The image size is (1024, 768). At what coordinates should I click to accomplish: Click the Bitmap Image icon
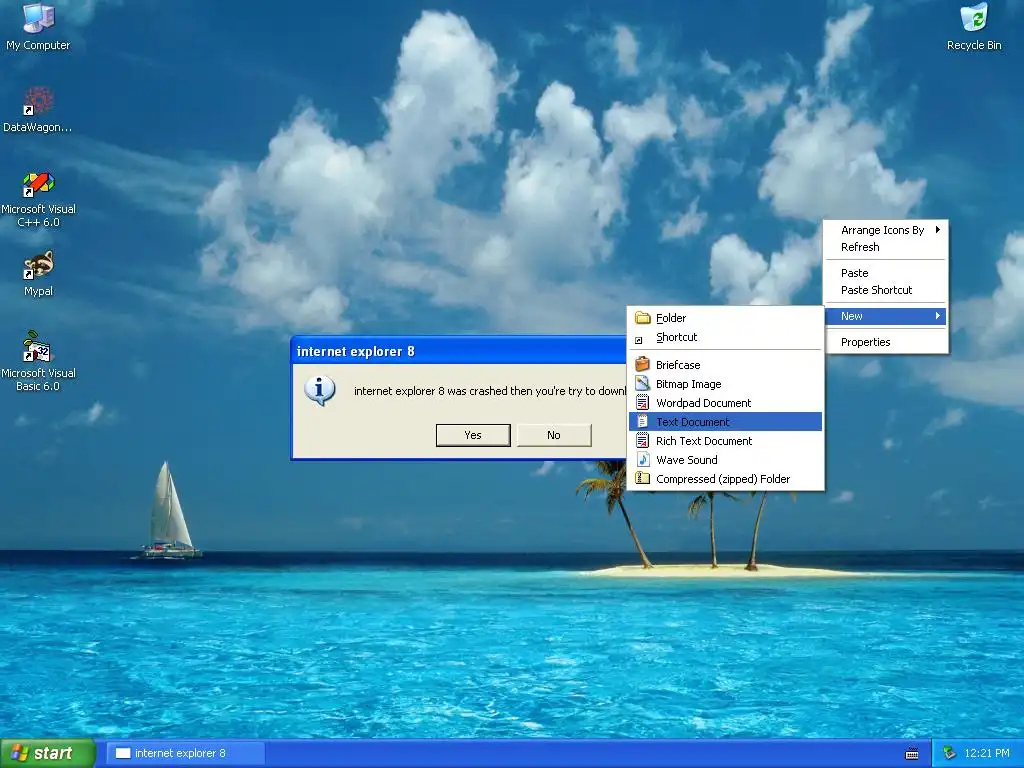(x=643, y=383)
